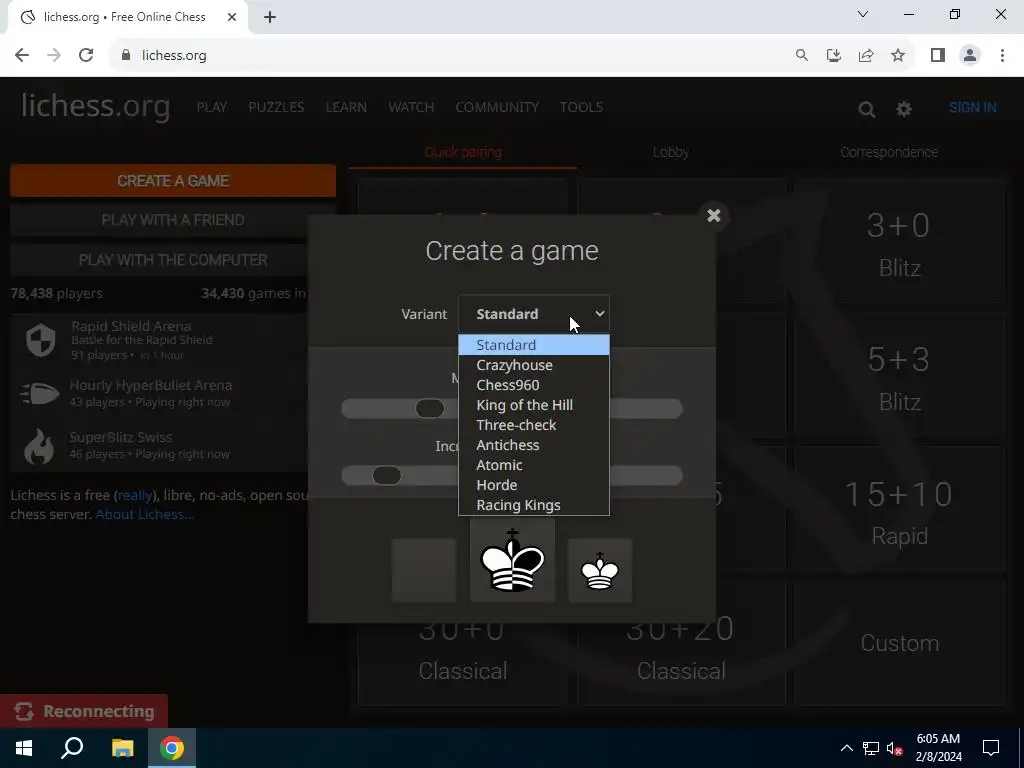Reload the page with refresh icon
The image size is (1024, 768).
pos(86,56)
